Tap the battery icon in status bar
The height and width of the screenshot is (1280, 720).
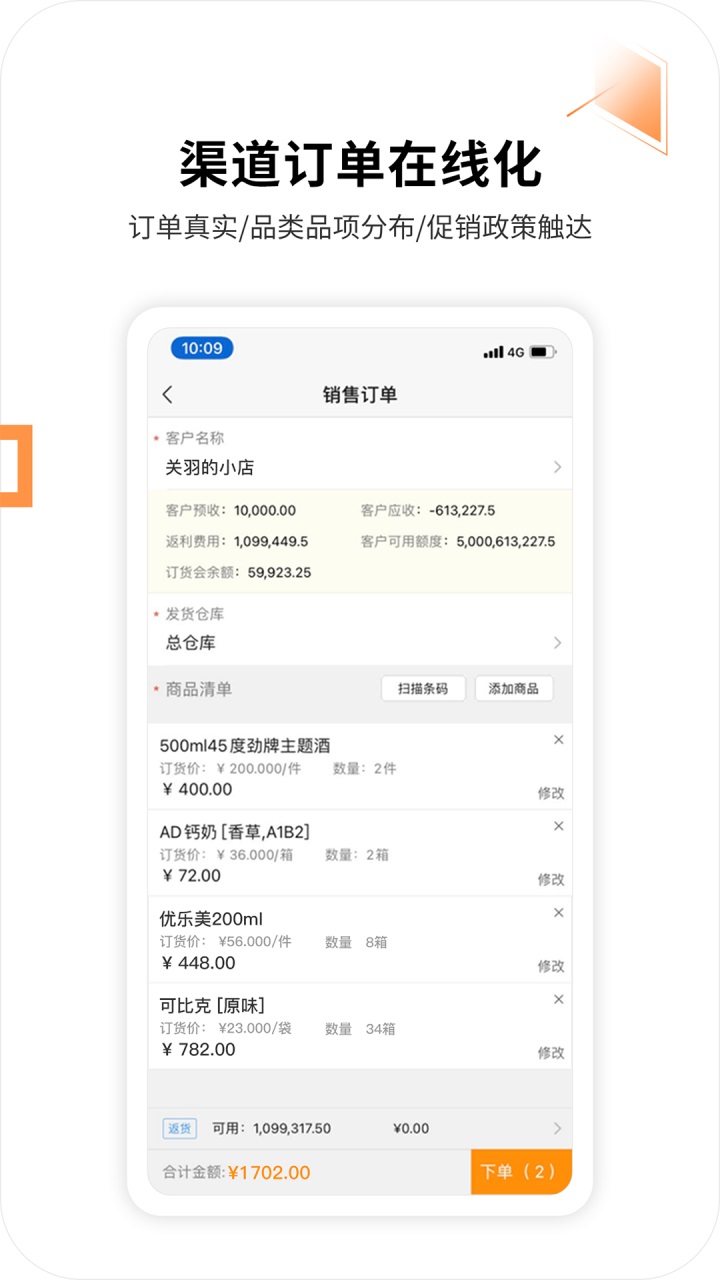pyautogui.click(x=542, y=352)
